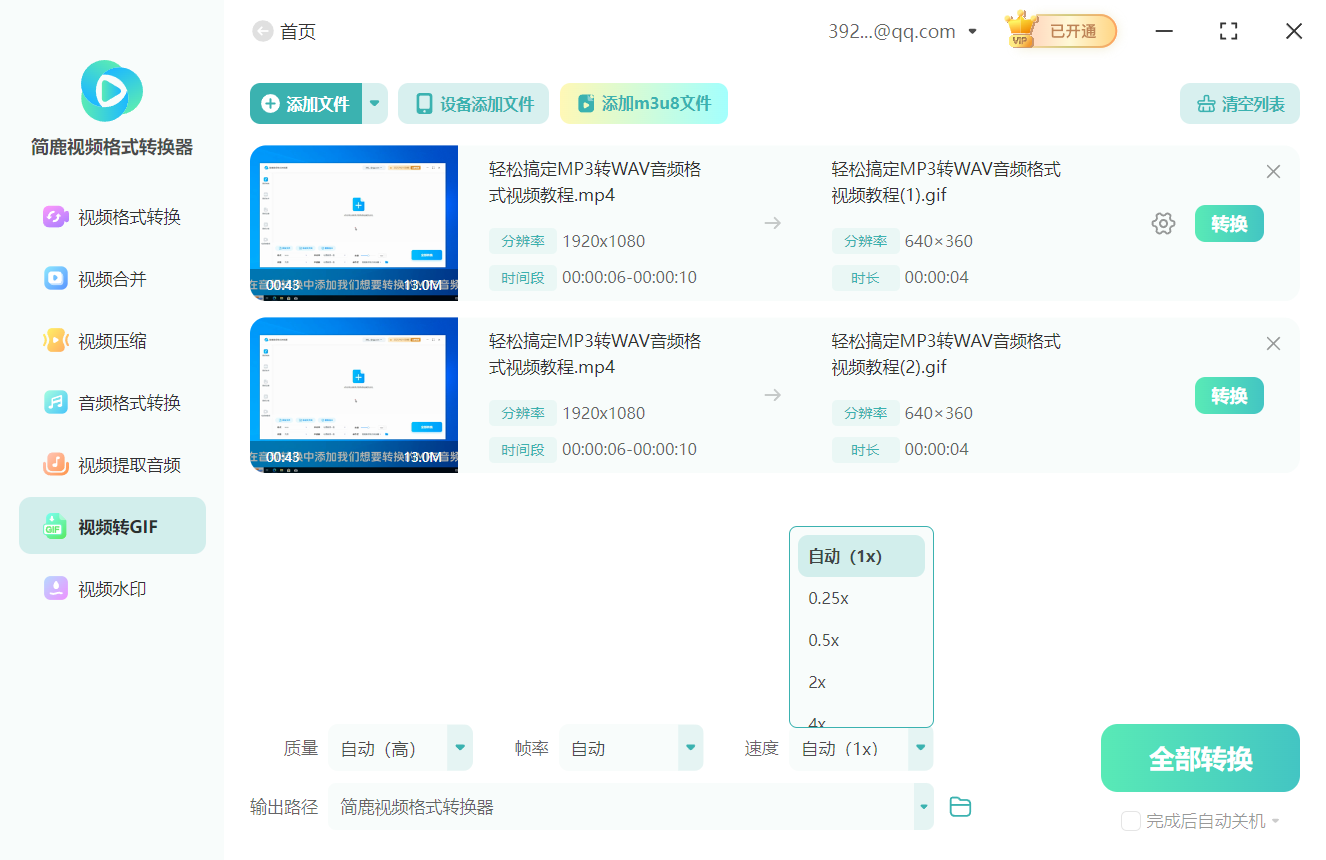
Task: Switch to 音频格式转换
Action: point(111,402)
